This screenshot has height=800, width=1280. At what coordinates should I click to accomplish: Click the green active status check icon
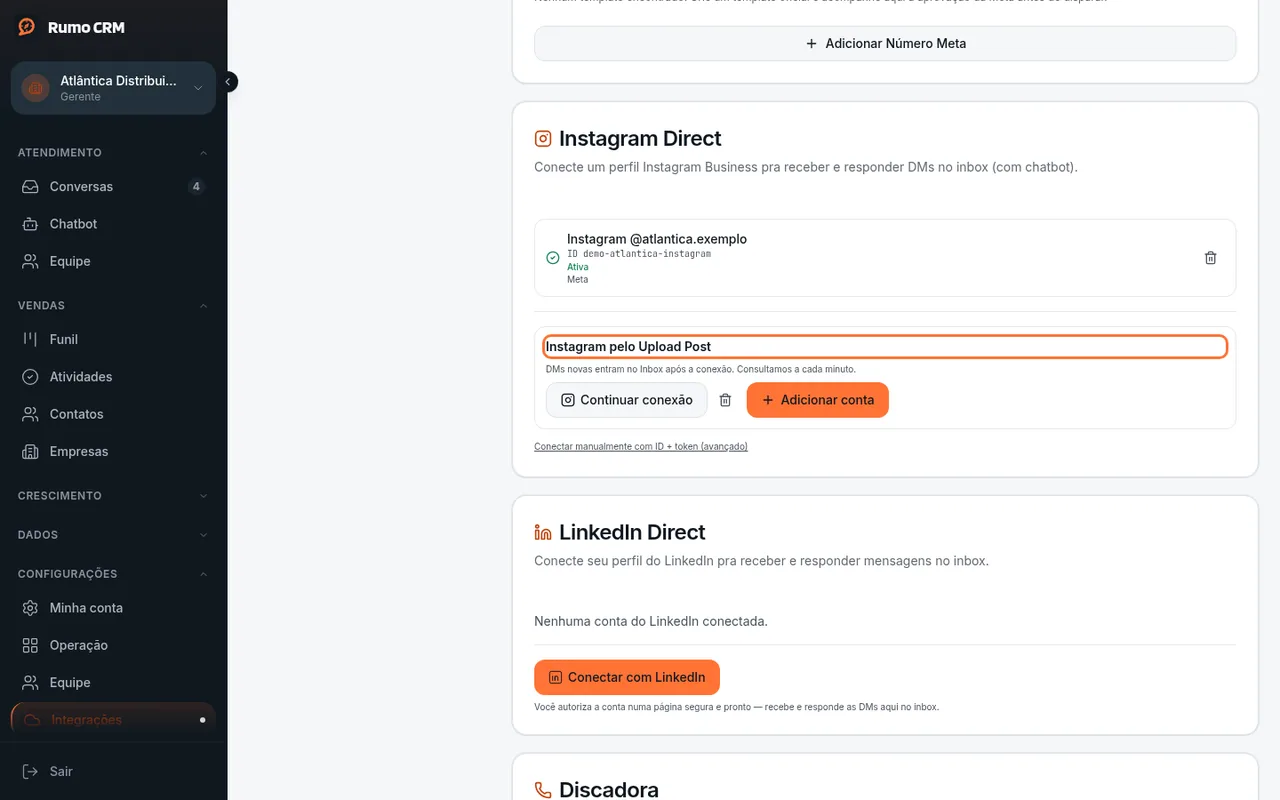pos(553,258)
